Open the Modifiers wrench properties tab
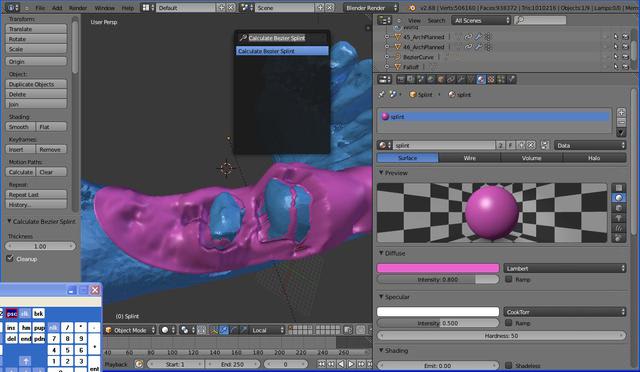640x372 pixels. [461, 79]
